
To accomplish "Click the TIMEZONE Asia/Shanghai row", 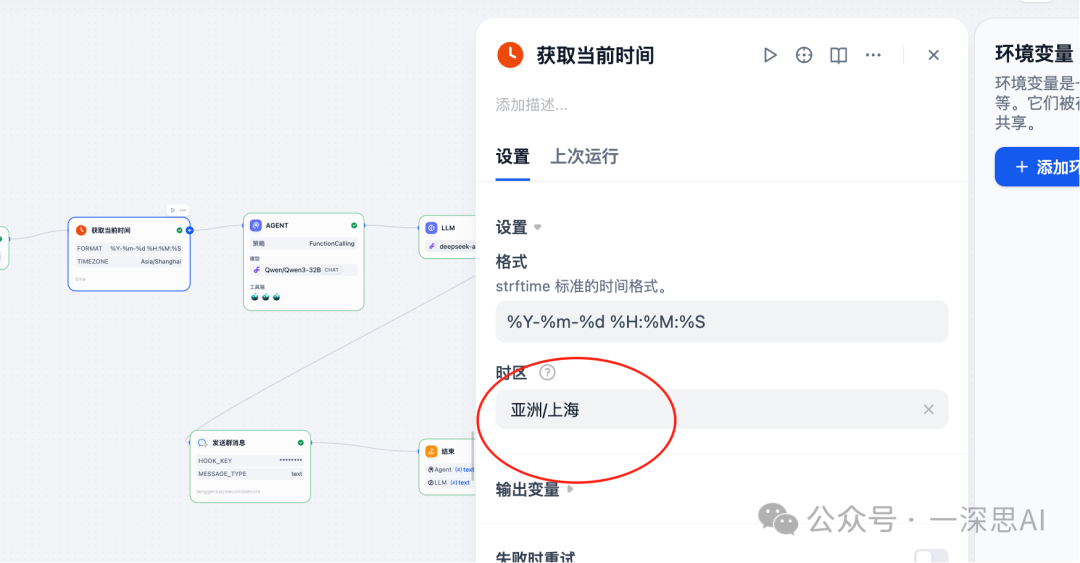I will (x=129, y=262).
